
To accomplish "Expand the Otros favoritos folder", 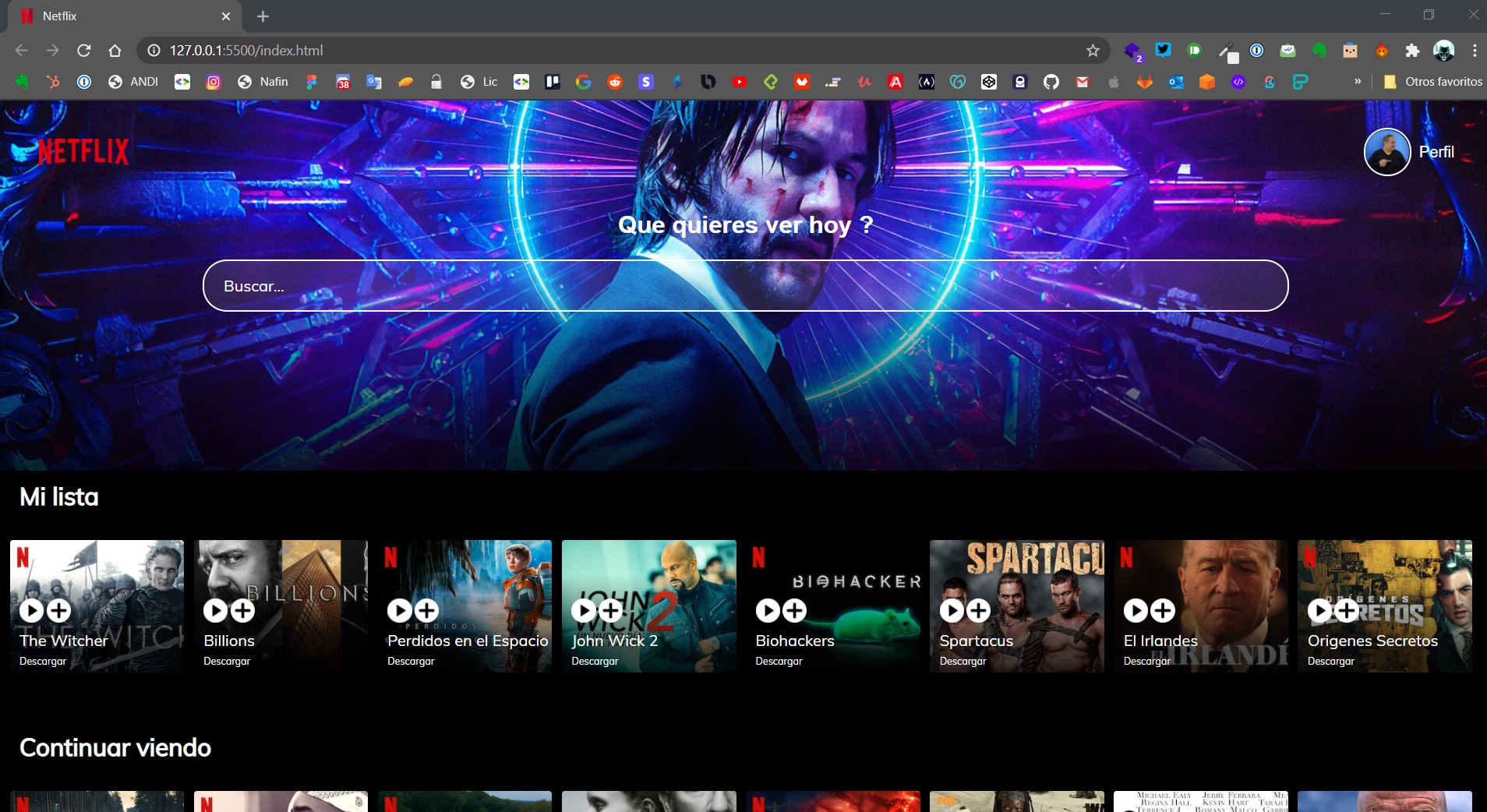I will pos(1434,82).
